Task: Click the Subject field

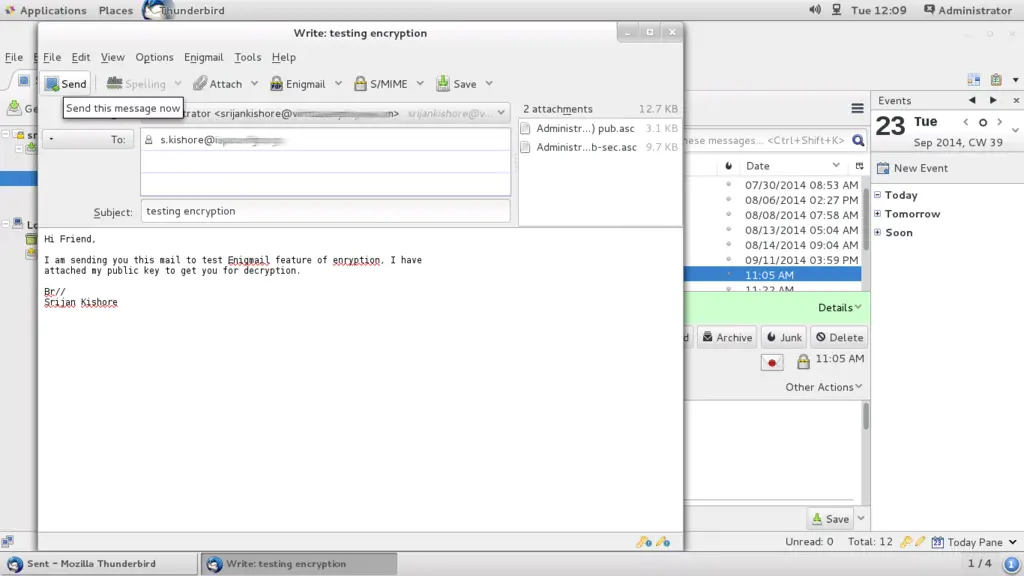Action: click(x=325, y=211)
